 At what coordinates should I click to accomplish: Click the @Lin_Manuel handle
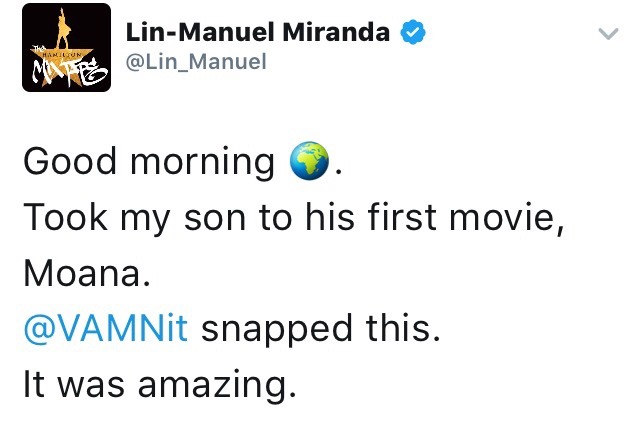click(196, 62)
